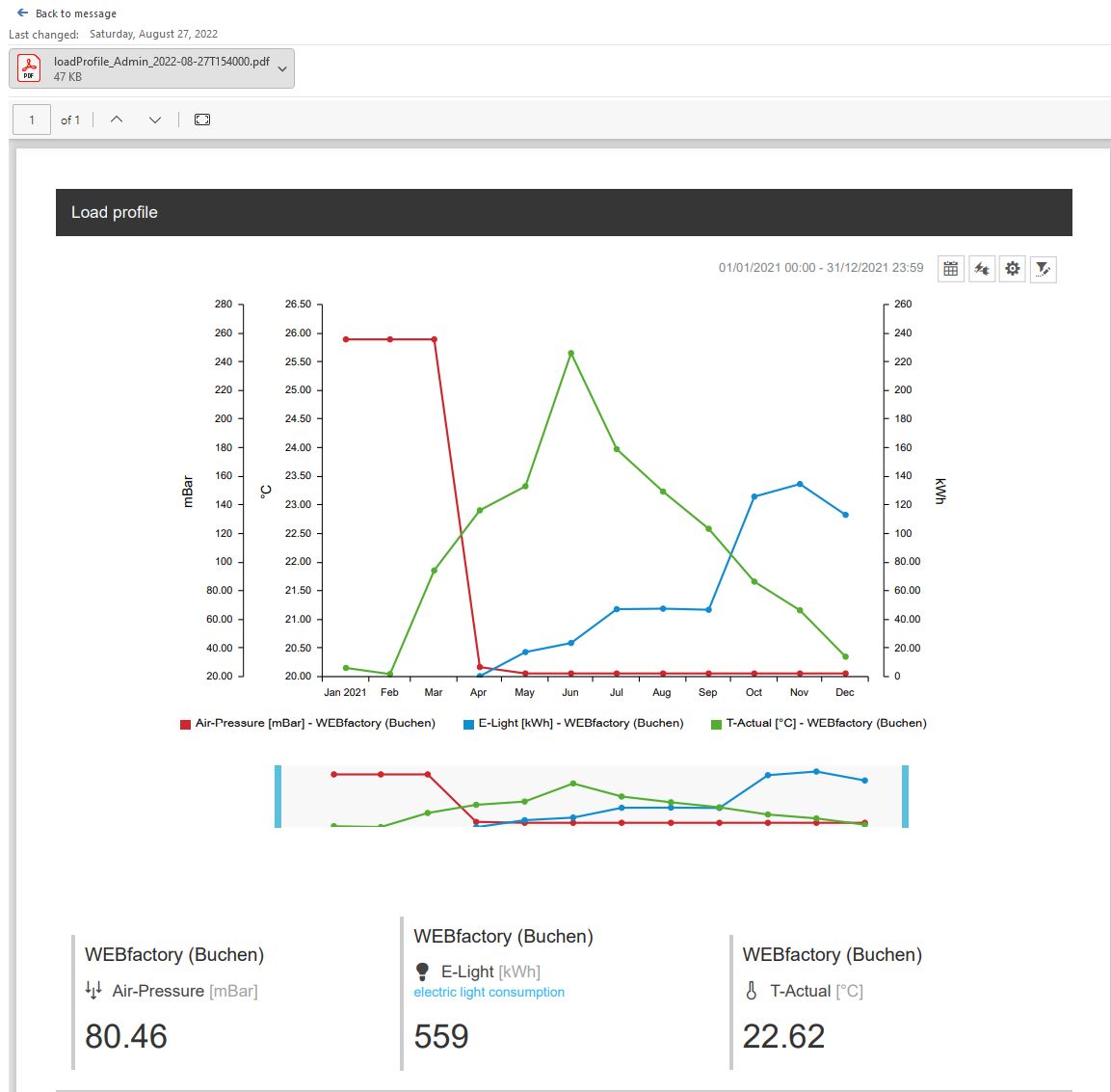This screenshot has height=1092, width=1111.
Task: Click the Back to message link
Action: [x=75, y=13]
